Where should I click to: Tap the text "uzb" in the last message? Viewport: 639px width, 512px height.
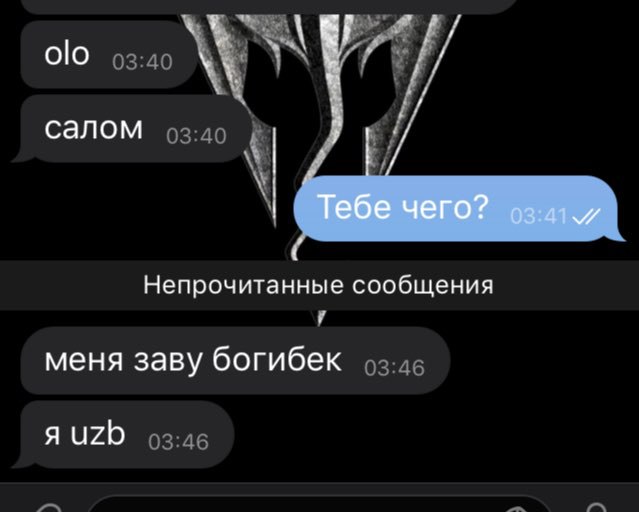(97, 434)
